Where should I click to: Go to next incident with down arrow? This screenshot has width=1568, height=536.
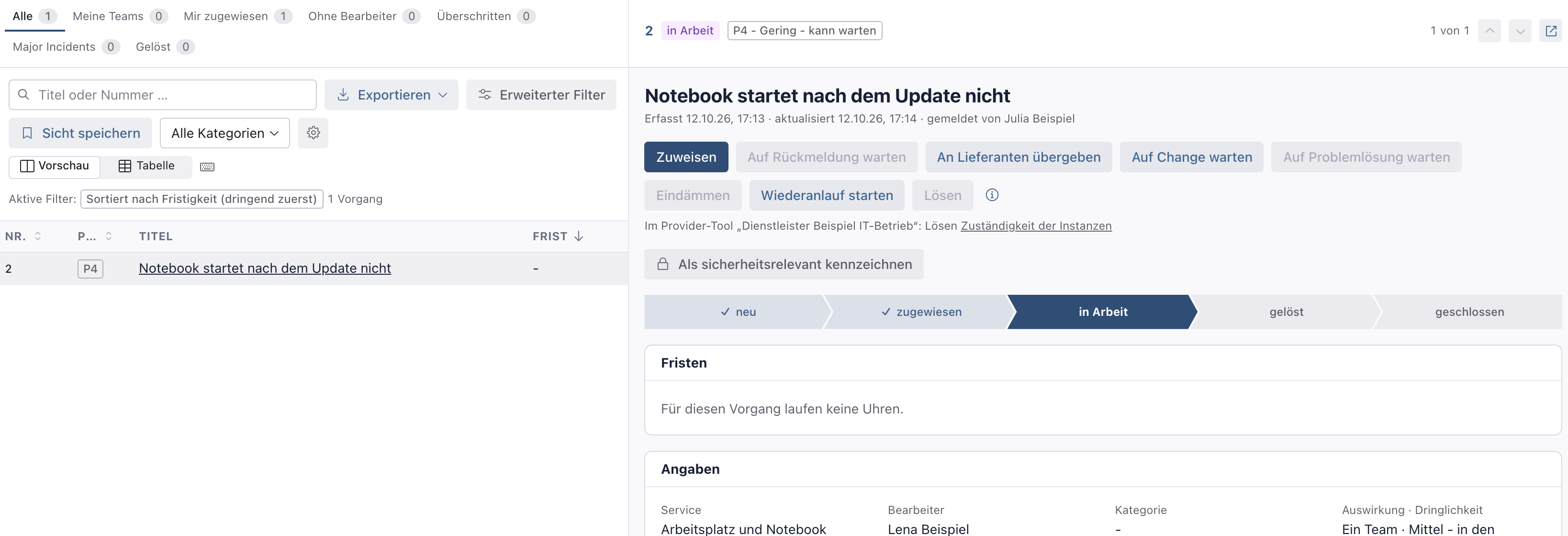(x=1519, y=31)
